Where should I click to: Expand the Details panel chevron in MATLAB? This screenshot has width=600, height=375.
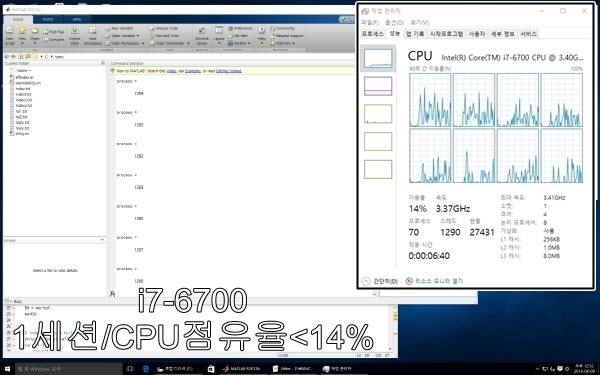102,240
